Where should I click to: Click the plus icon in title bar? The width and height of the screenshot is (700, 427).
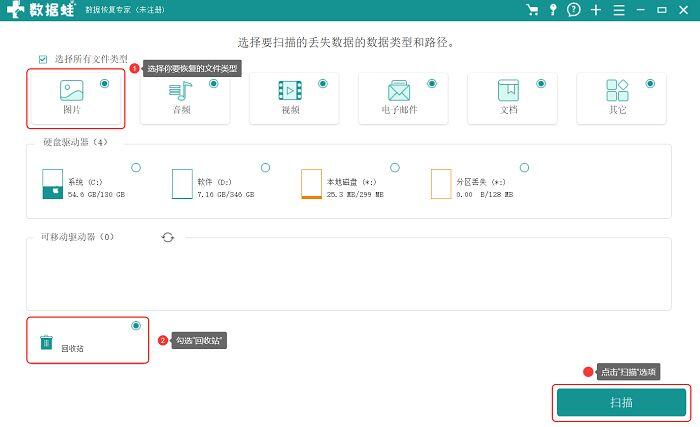coord(596,10)
